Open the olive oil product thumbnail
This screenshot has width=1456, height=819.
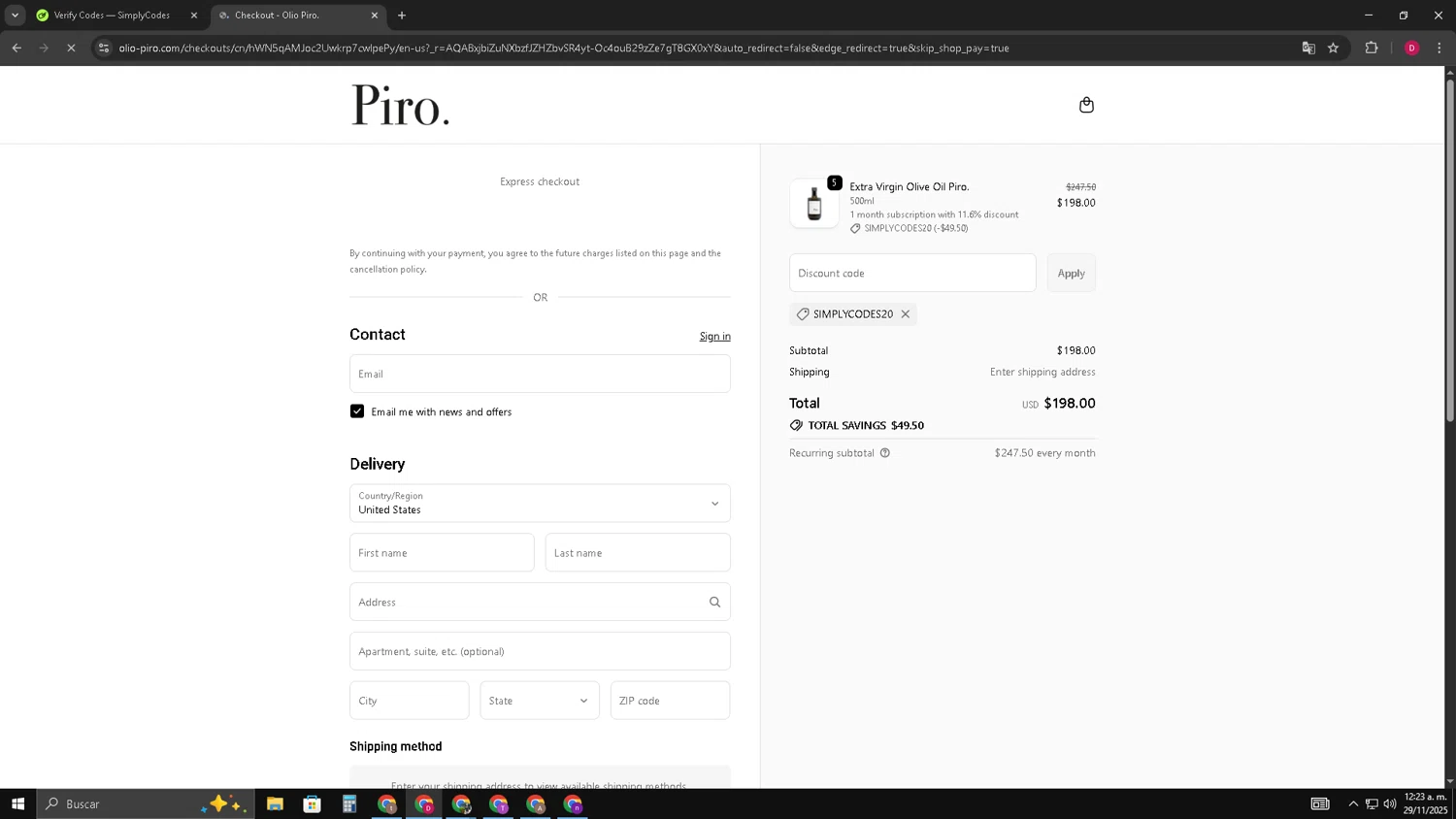coord(814,204)
